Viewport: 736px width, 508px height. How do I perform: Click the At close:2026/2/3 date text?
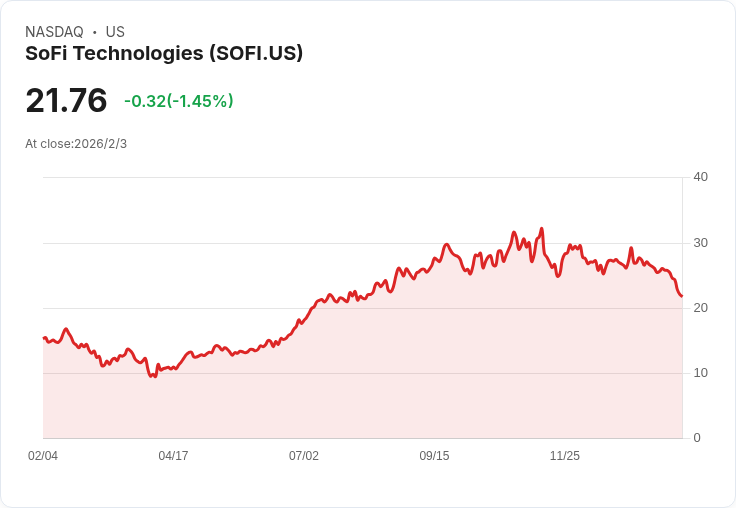[x=76, y=144]
